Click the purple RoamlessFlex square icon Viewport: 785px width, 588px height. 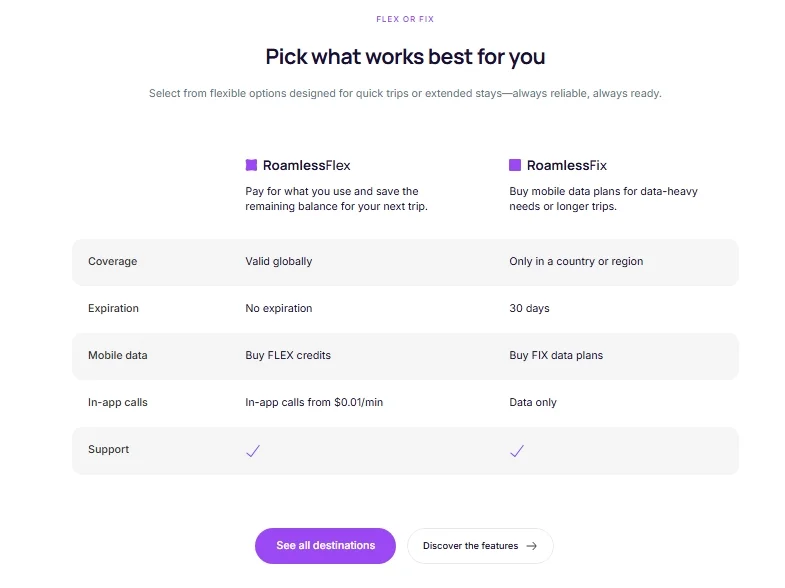pos(251,165)
